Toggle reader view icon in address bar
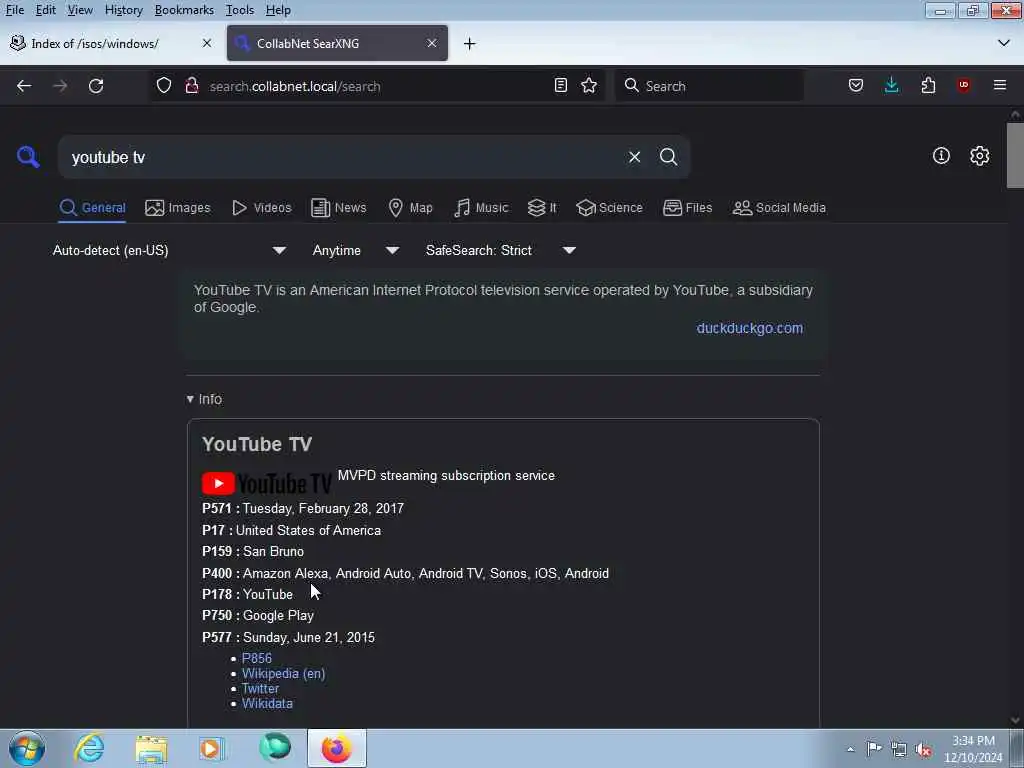 [560, 86]
